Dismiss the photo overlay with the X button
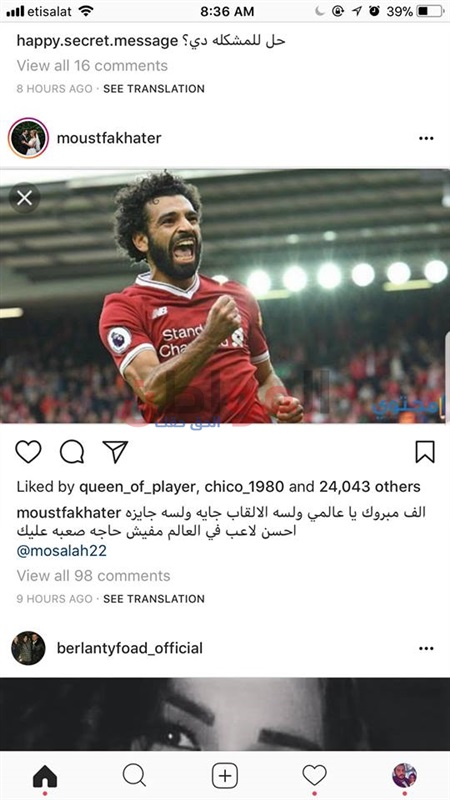Image resolution: width=450 pixels, height=800 pixels. tap(24, 197)
